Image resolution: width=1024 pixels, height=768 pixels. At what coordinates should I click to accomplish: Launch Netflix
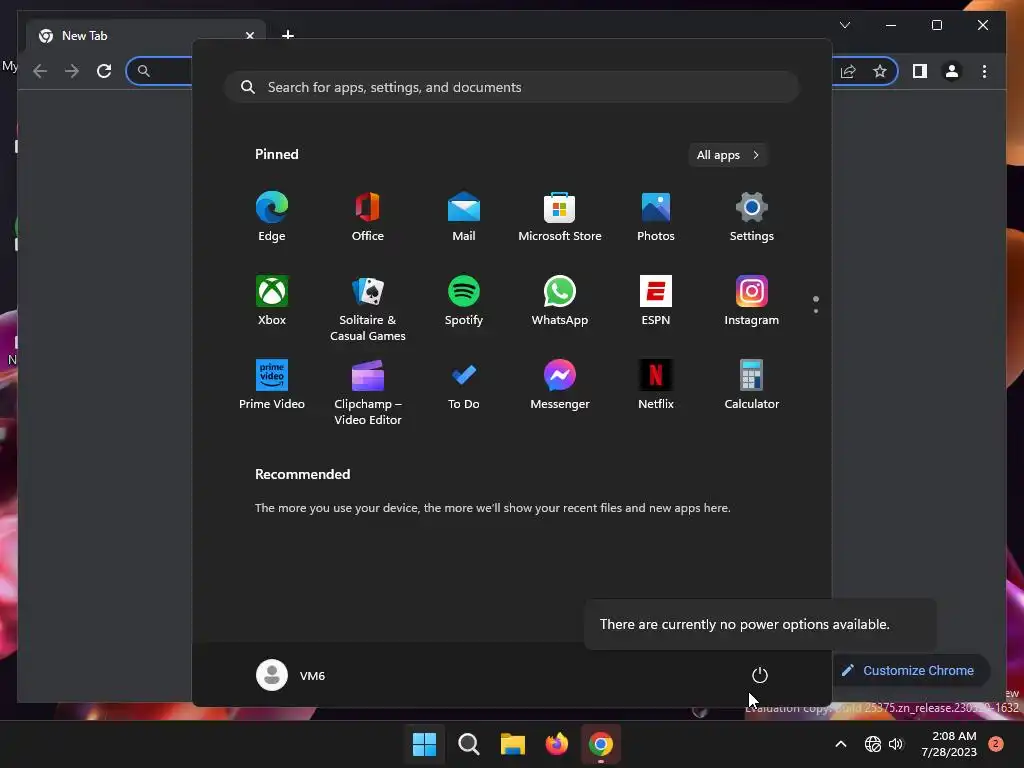click(x=656, y=385)
